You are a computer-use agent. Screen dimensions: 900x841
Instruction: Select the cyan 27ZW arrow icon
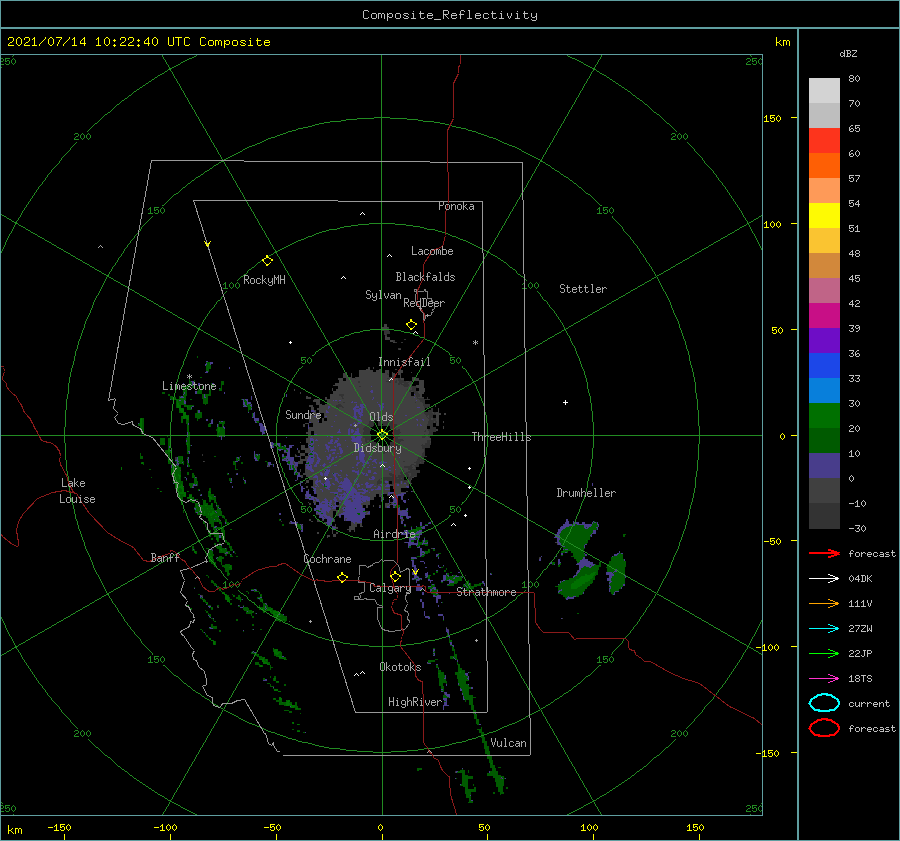[x=824, y=629]
